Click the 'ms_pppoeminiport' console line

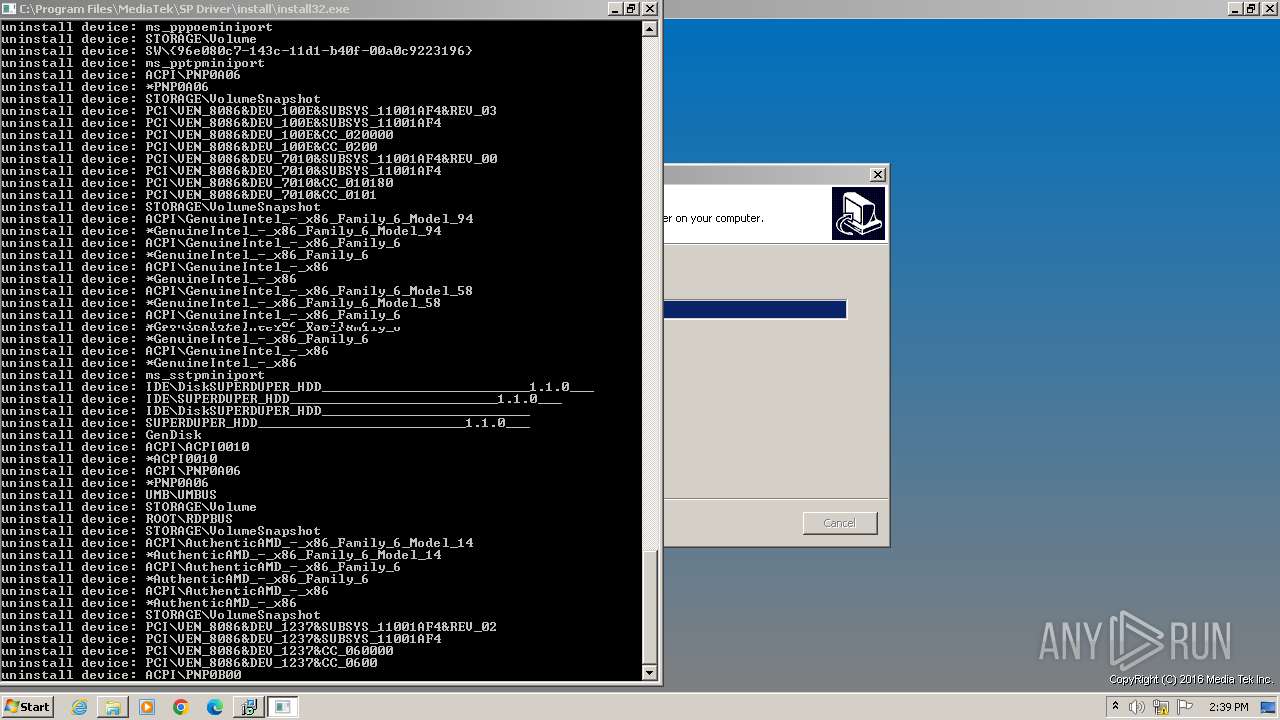click(x=137, y=27)
